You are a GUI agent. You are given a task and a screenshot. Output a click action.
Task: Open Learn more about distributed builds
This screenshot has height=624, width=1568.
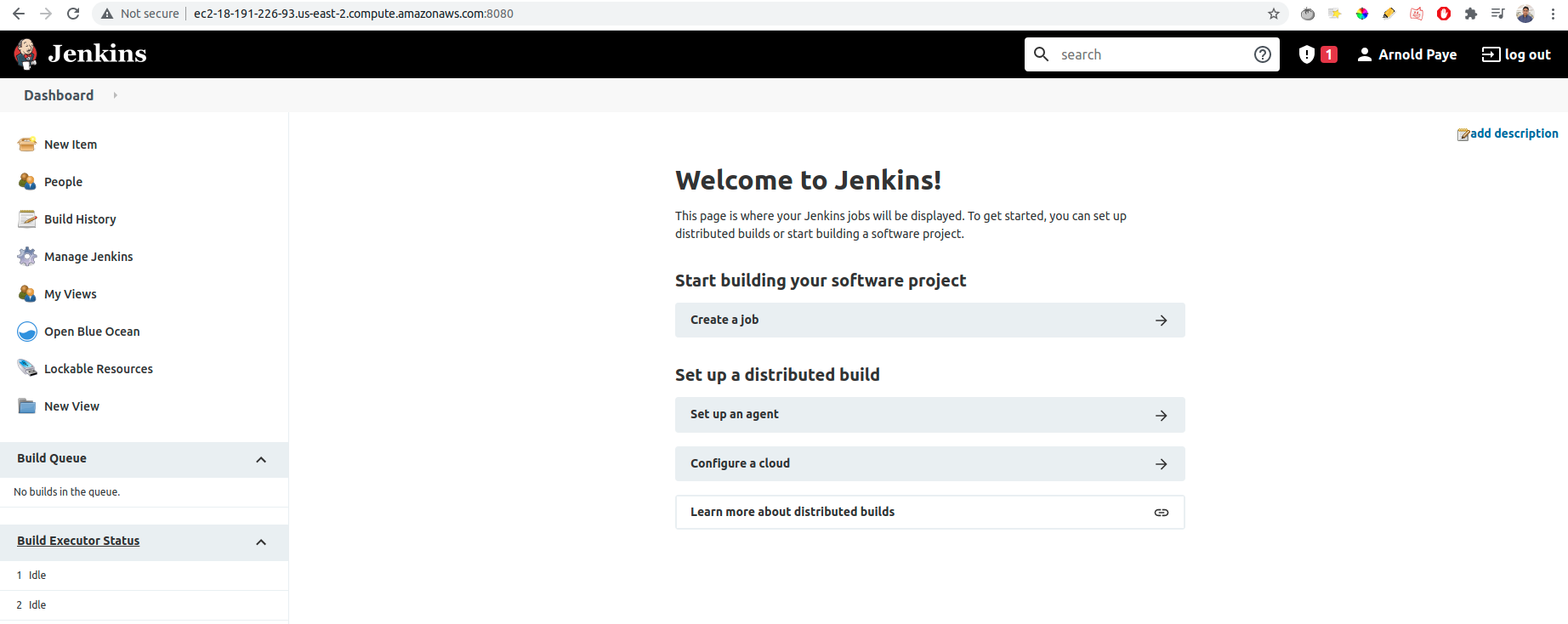pos(929,513)
